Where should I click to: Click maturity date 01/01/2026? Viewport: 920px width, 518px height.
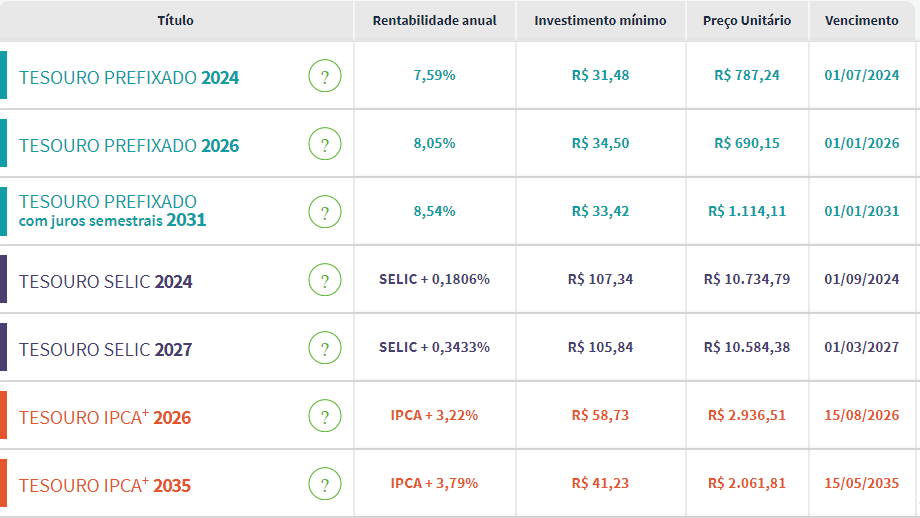click(862, 143)
